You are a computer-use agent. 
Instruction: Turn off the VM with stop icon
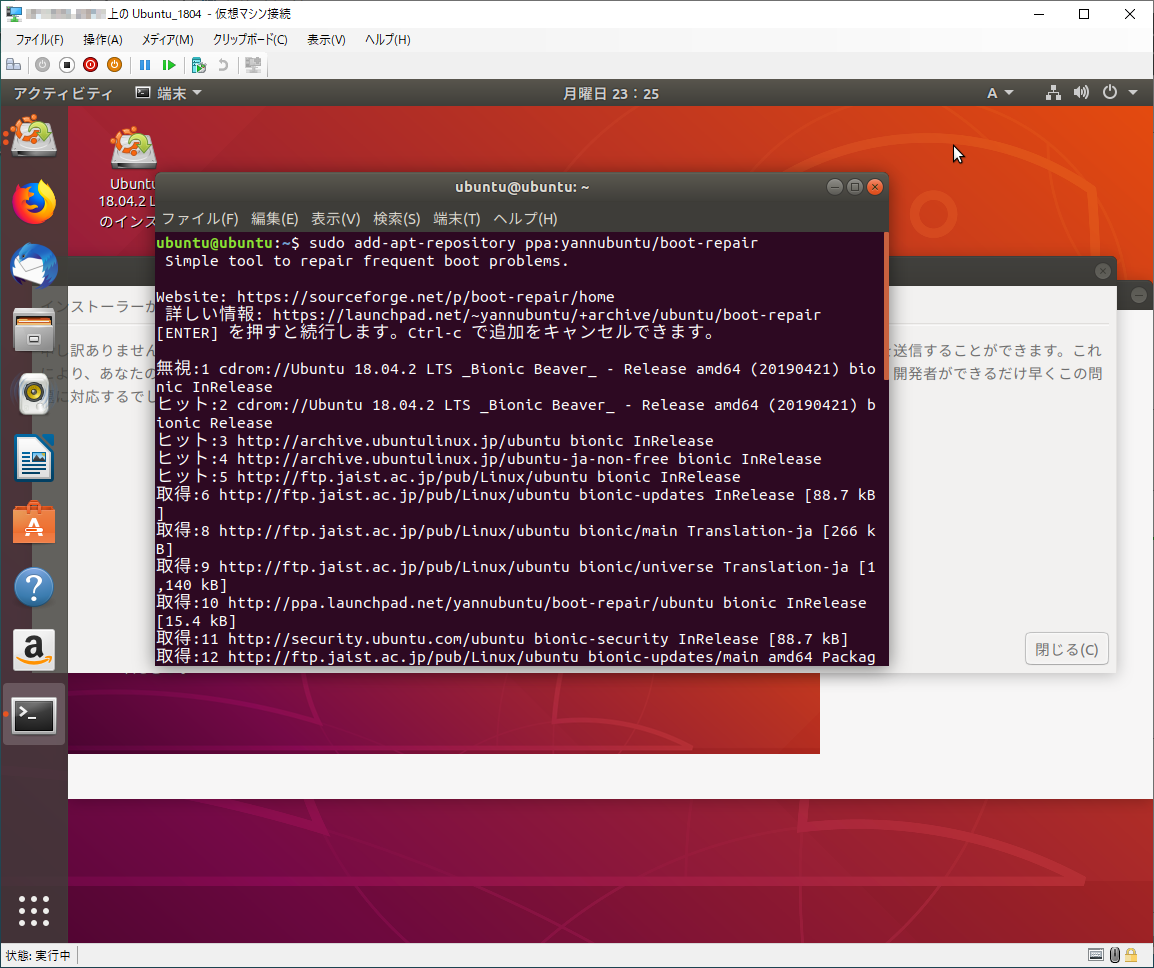[67, 65]
